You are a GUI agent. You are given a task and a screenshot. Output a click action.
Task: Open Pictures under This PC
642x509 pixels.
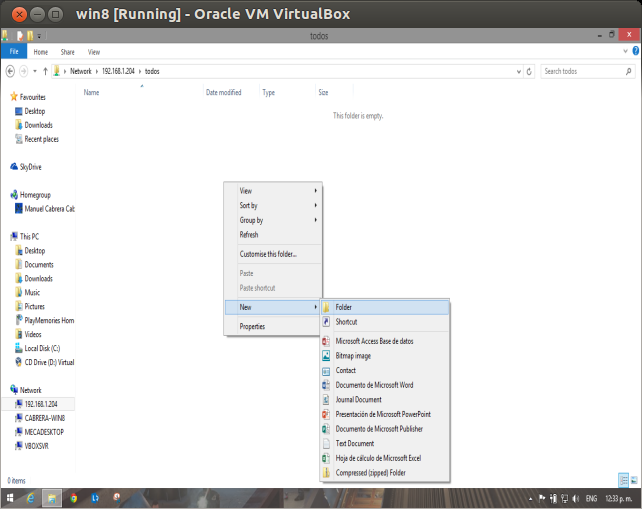pos(30,306)
